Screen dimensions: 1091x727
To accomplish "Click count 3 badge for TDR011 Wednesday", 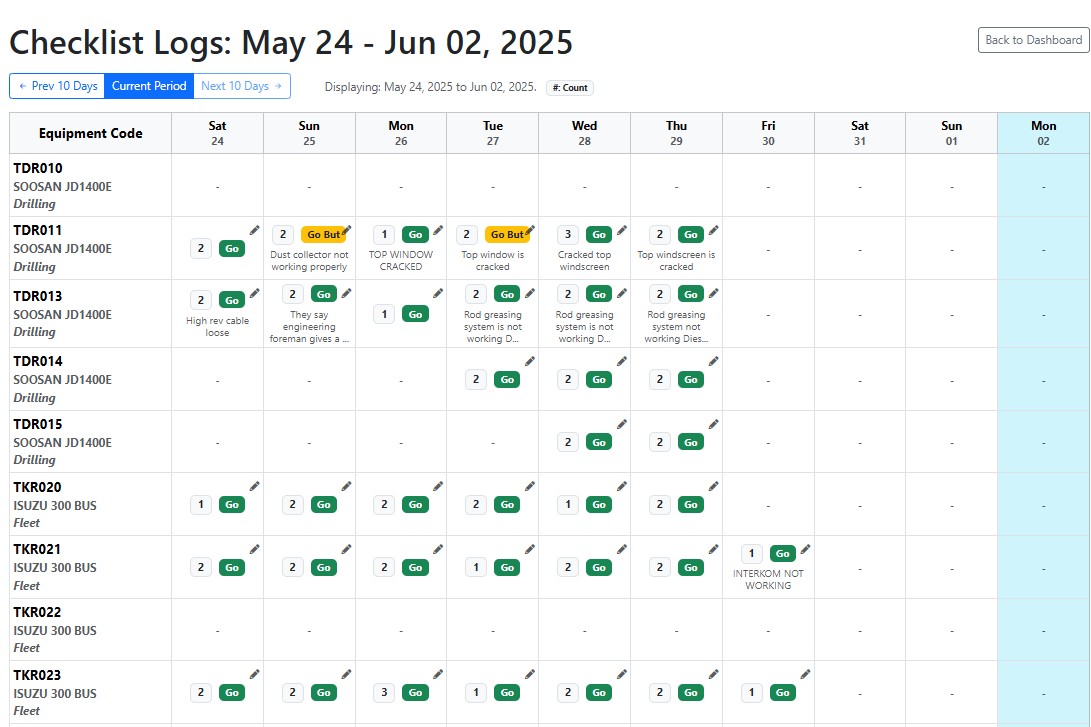I will pos(568,235).
